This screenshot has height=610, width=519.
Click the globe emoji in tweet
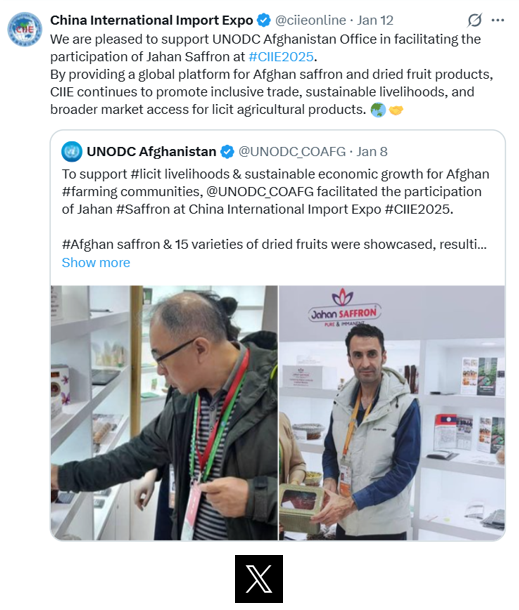(x=378, y=110)
